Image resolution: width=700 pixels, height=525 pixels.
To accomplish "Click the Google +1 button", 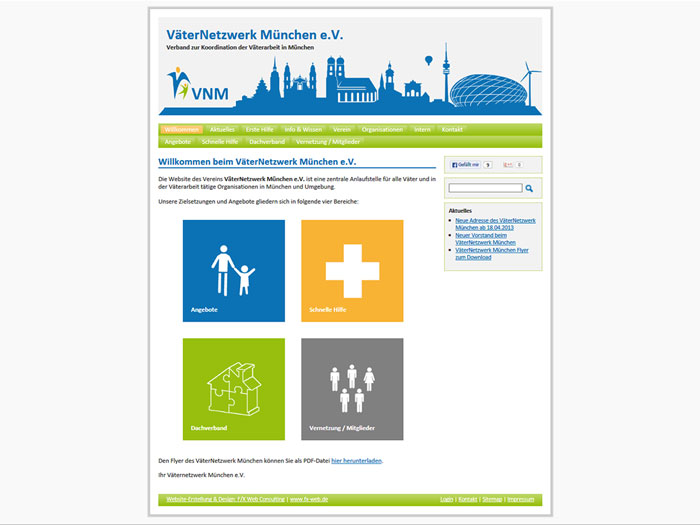I will 508,165.
